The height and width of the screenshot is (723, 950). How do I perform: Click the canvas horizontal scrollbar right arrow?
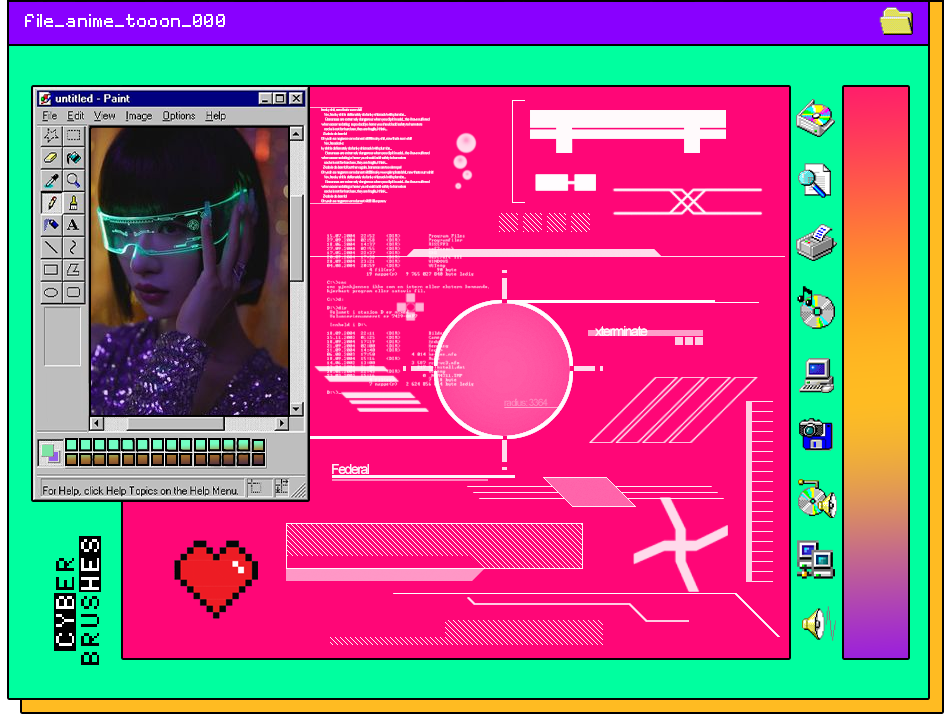pos(282,423)
